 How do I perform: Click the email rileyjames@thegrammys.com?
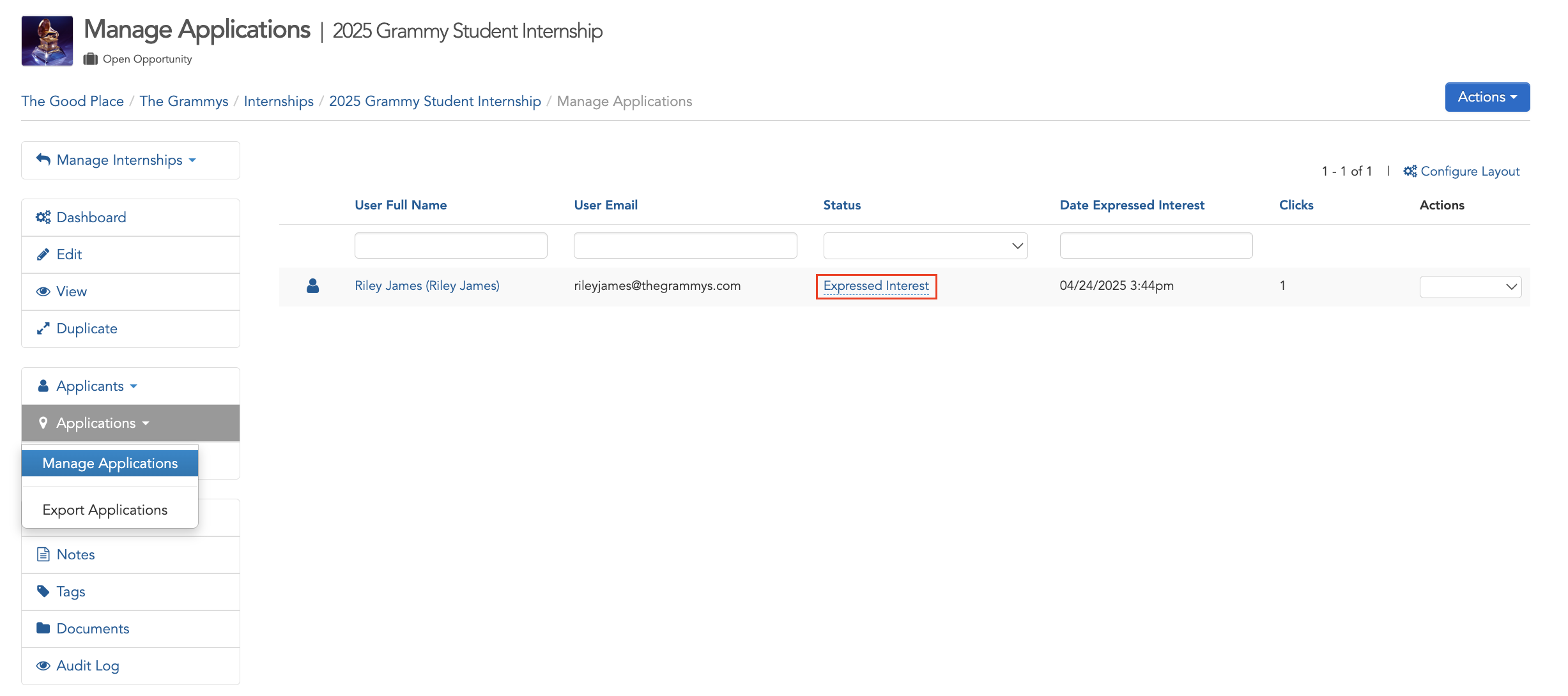click(657, 285)
